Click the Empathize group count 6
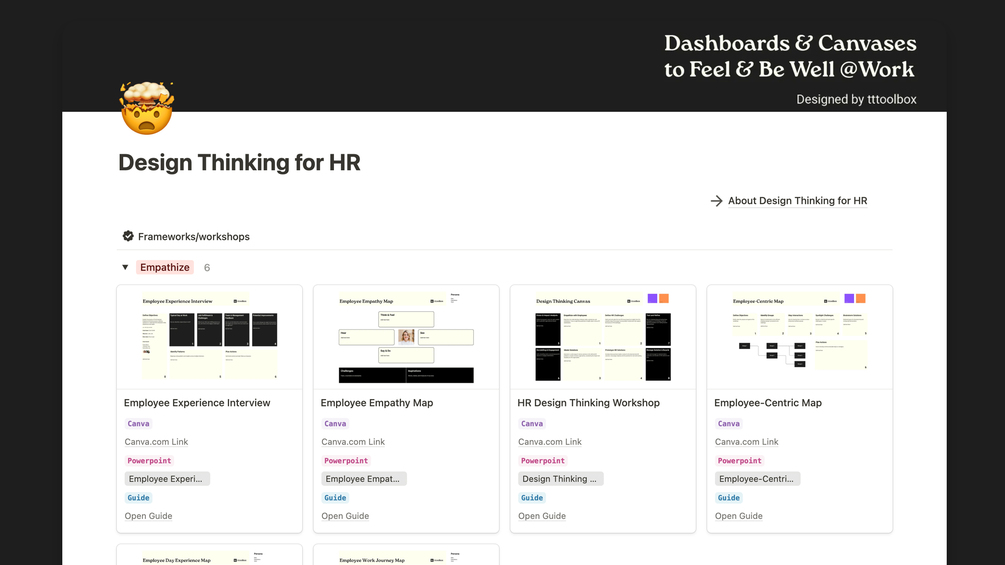Image resolution: width=1005 pixels, height=565 pixels. tap(207, 268)
